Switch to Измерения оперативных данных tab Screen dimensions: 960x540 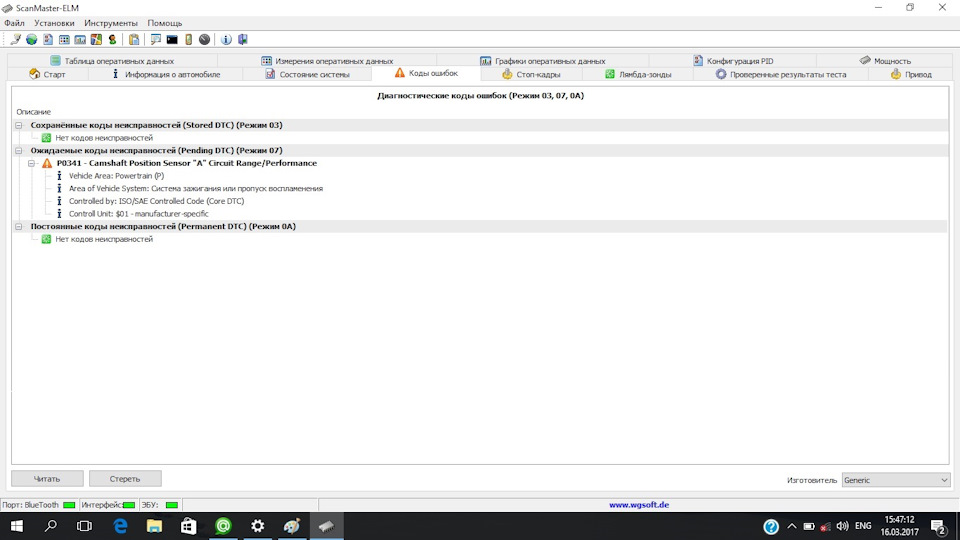click(327, 61)
